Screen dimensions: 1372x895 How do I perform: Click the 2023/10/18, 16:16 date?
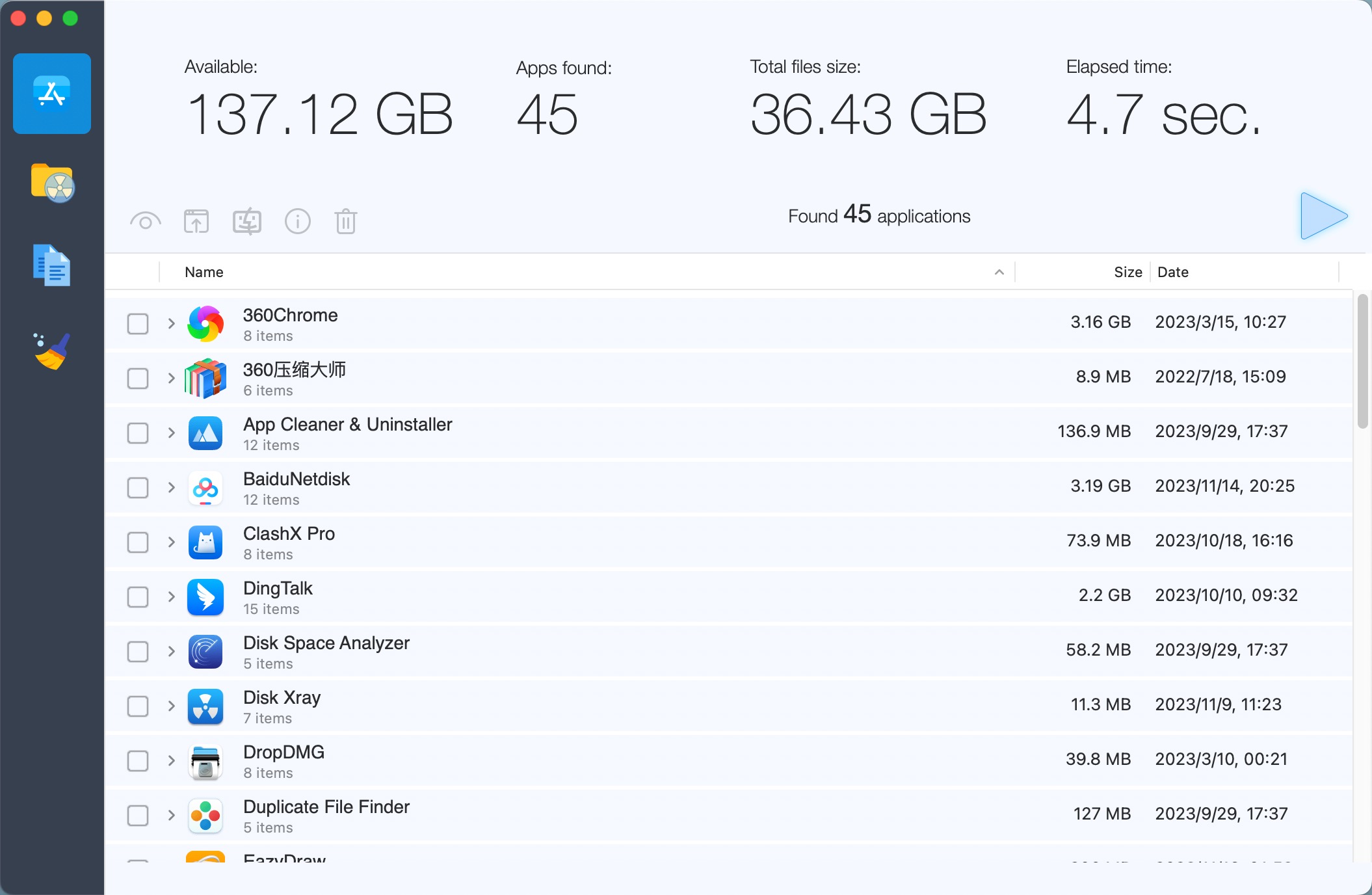point(1224,541)
